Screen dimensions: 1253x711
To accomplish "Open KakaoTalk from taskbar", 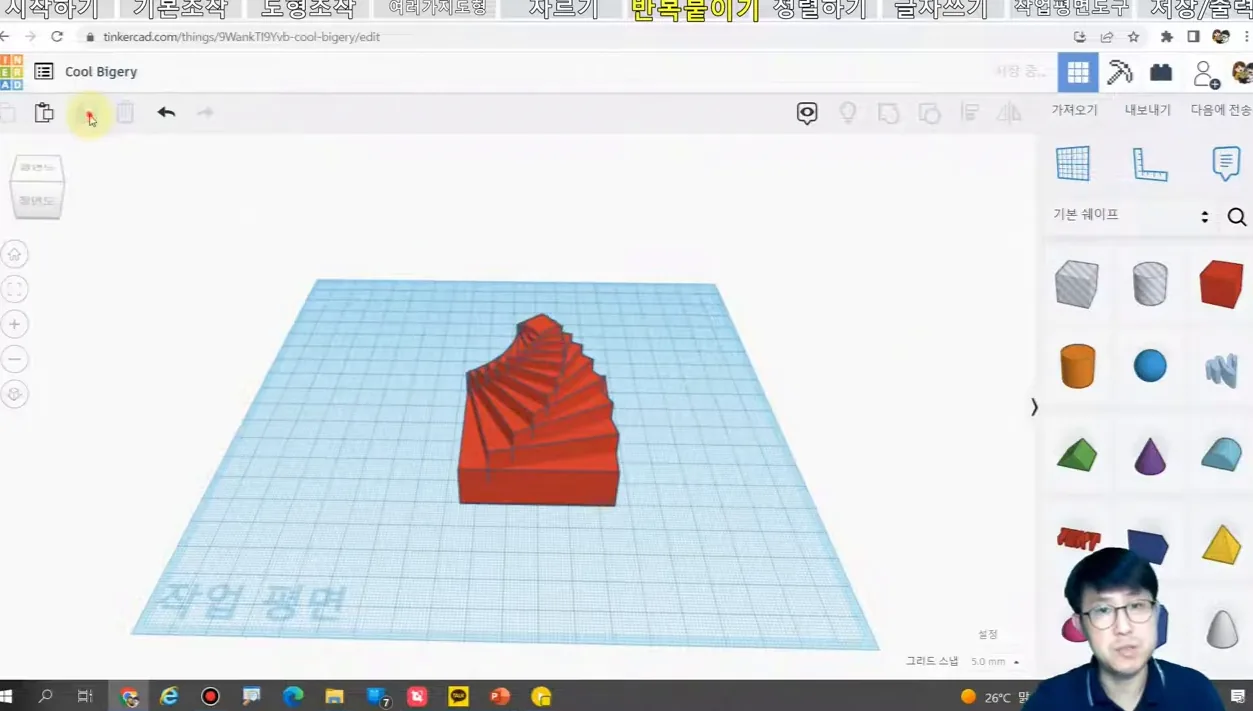I will 458,696.
